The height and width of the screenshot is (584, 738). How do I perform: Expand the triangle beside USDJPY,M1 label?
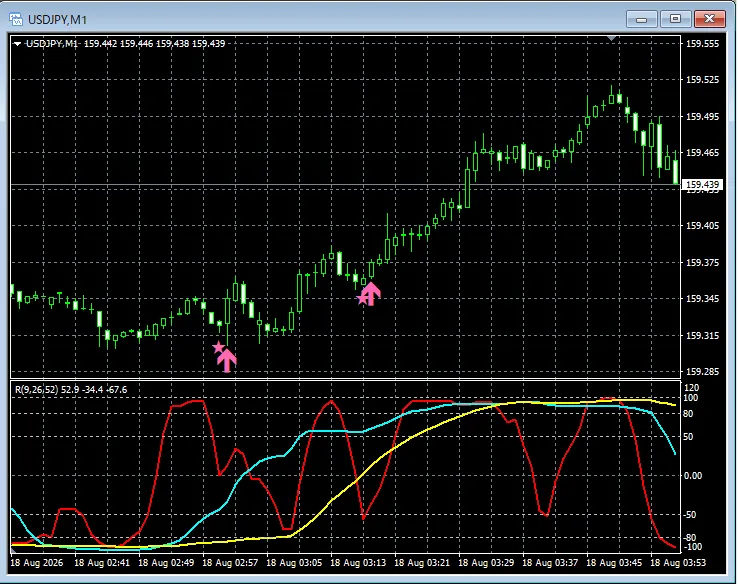[17, 44]
